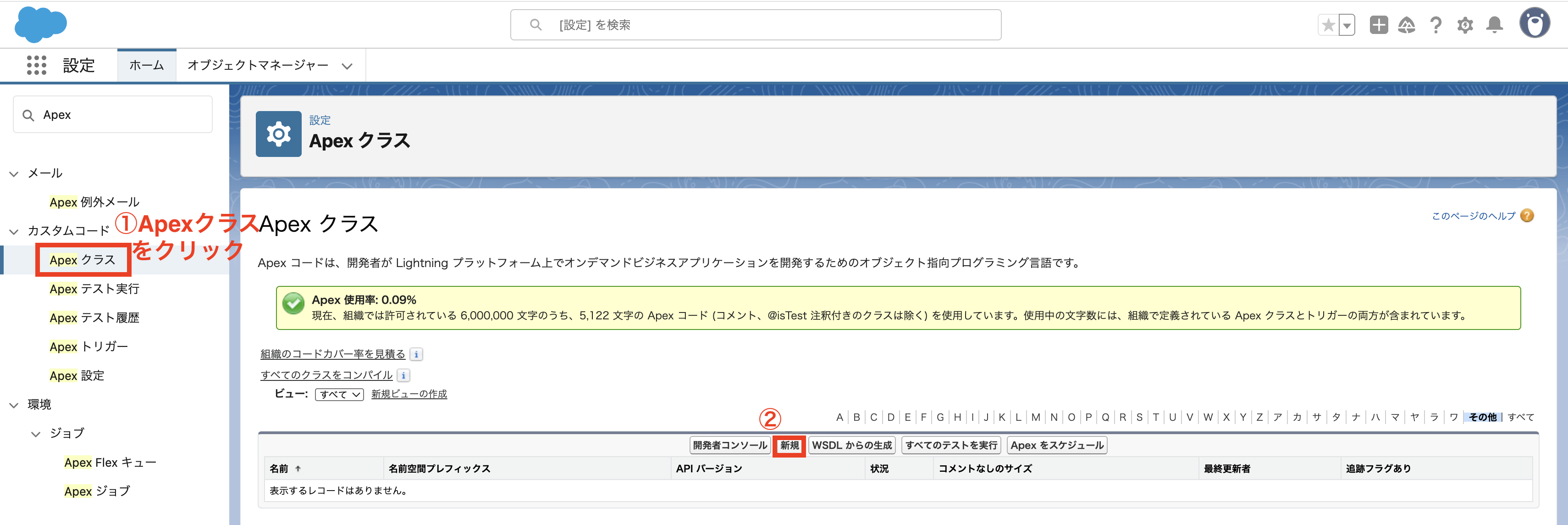1568x525 pixels.
Task: Open the ビュー すべて dropdown
Action: pyautogui.click(x=339, y=395)
